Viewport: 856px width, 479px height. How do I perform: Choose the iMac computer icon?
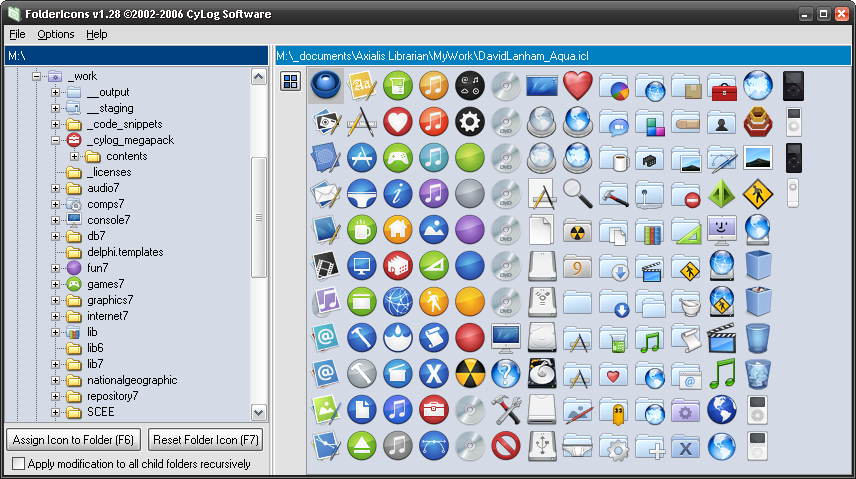click(506, 338)
